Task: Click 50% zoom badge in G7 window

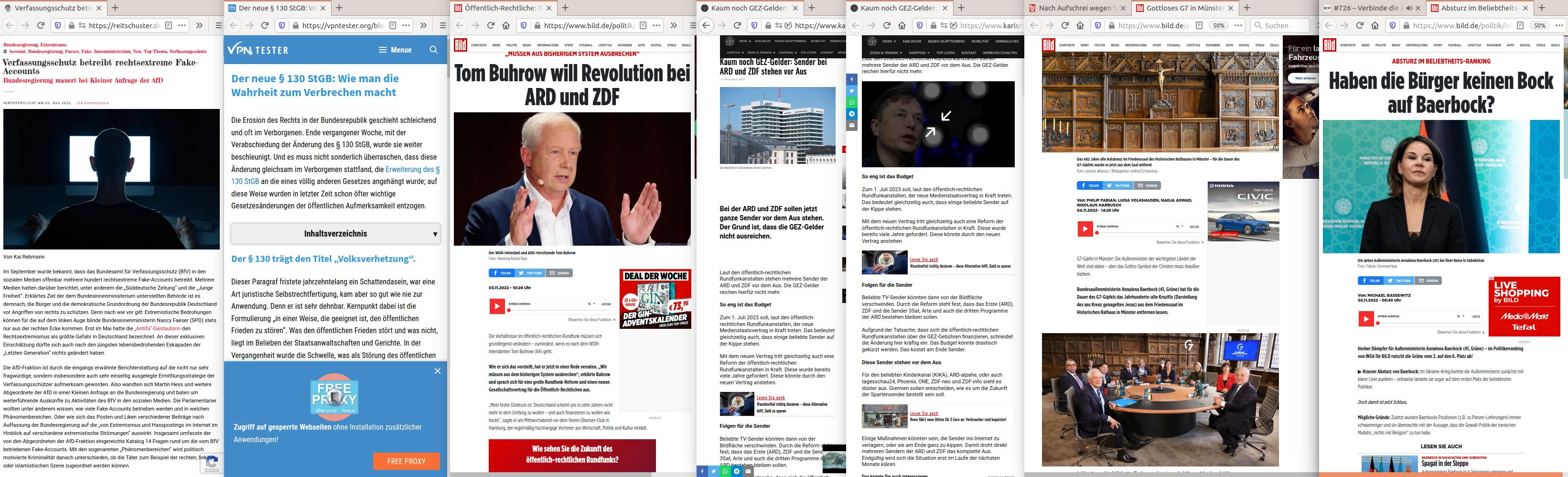Action: (1218, 26)
